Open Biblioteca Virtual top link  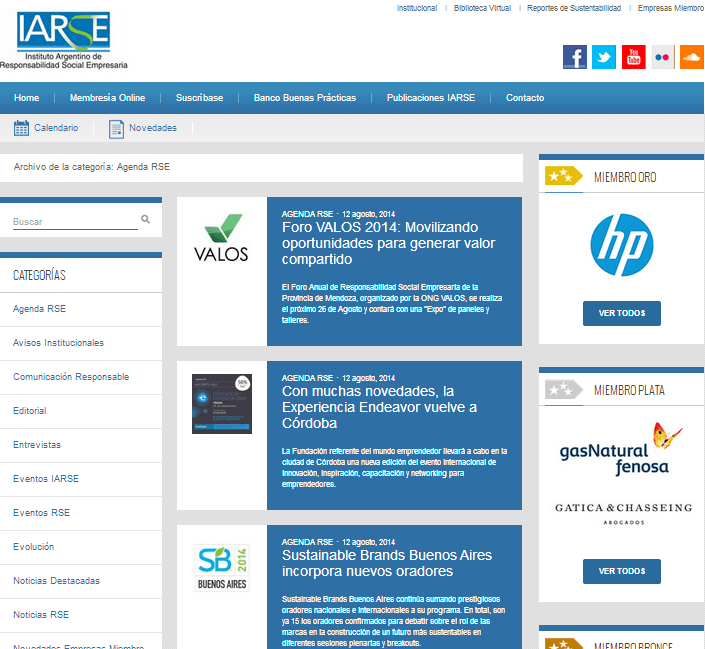[x=482, y=8]
